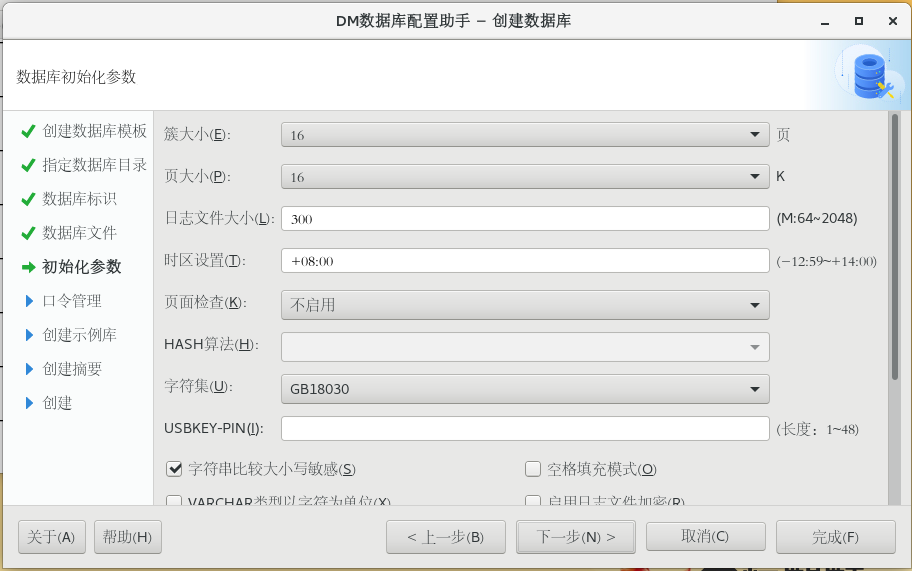Click the green checkmark beside 数据库文件
The image size is (912, 571).
tap(28, 233)
